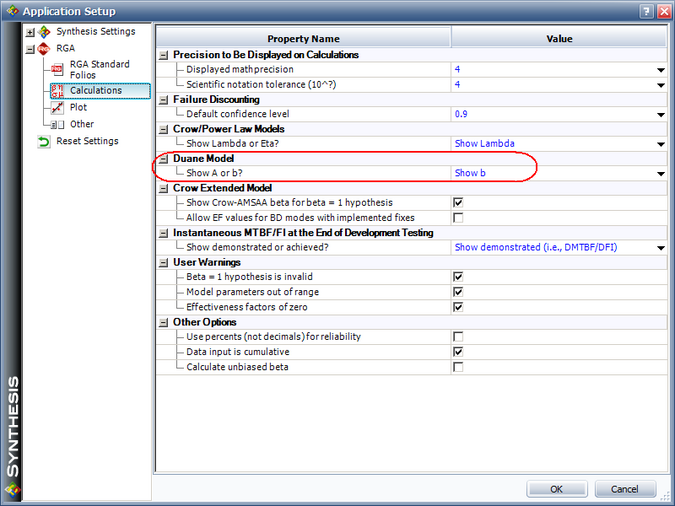Select the Plot tree item

tap(78, 107)
